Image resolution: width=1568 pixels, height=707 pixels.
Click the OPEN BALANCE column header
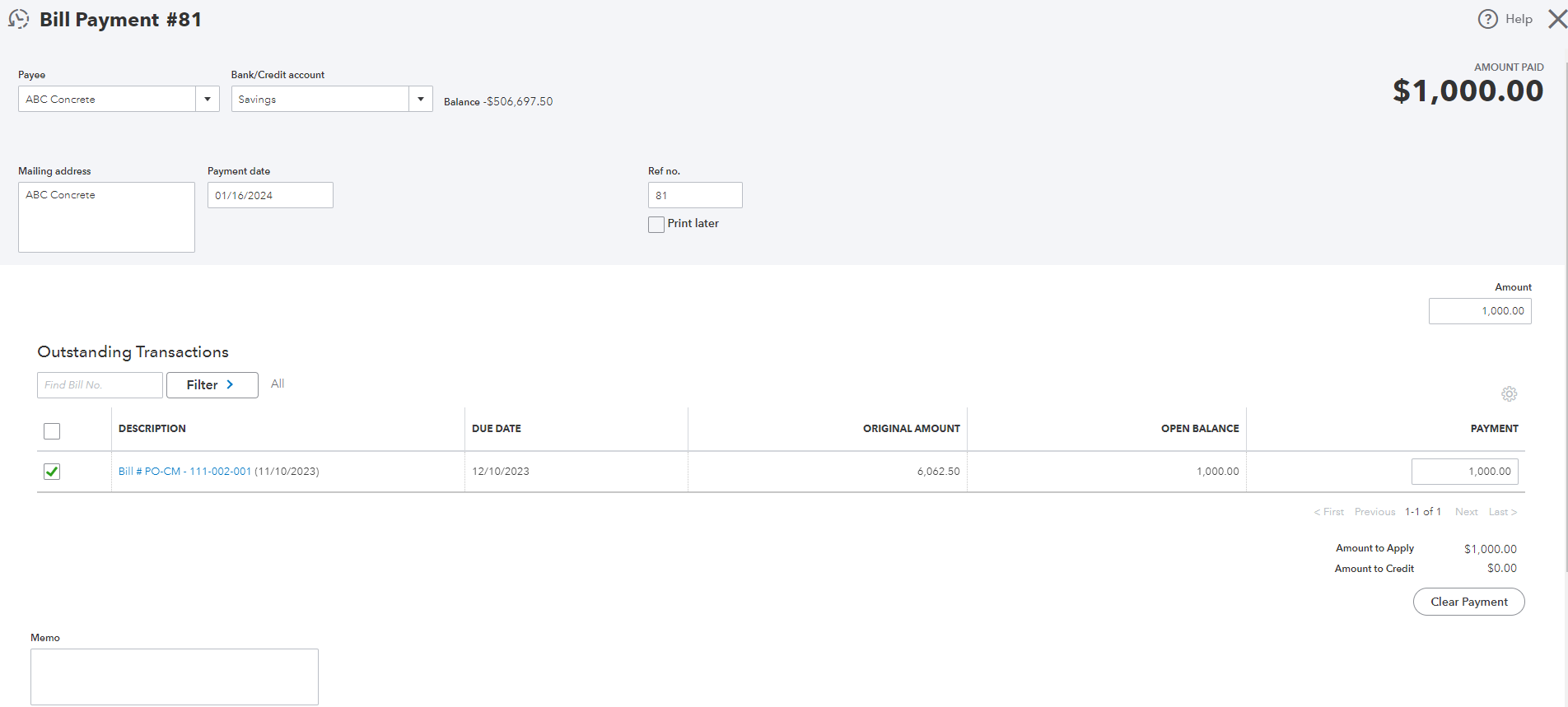point(1200,429)
